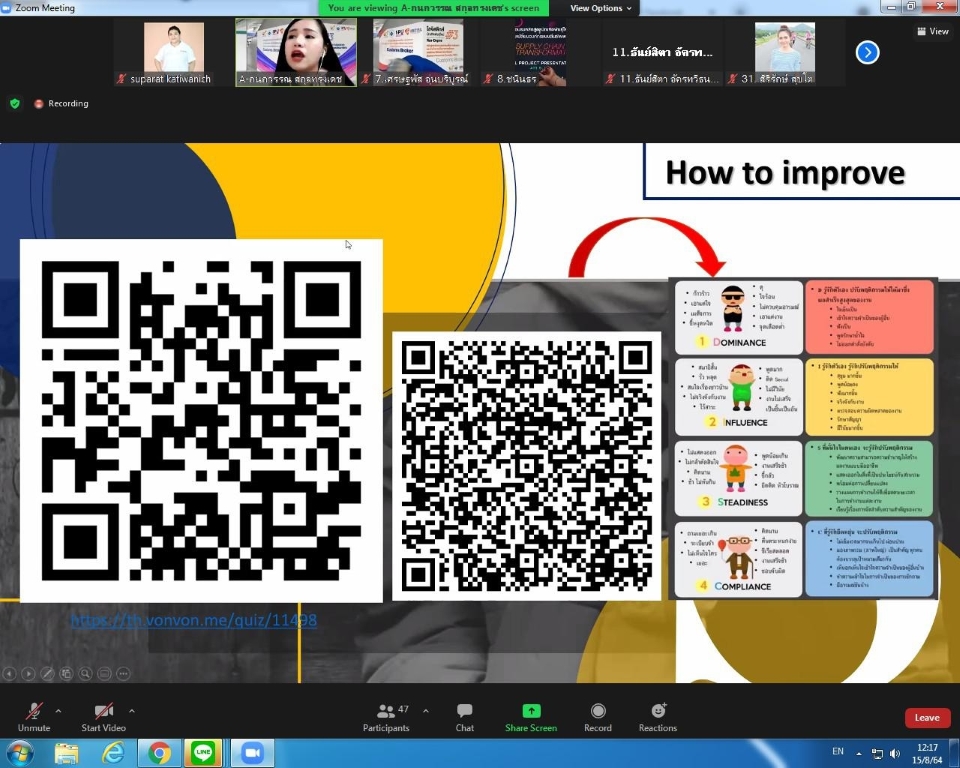The image size is (960, 768).
Task: Go to previous slide in slideshow controls
Action: point(9,674)
